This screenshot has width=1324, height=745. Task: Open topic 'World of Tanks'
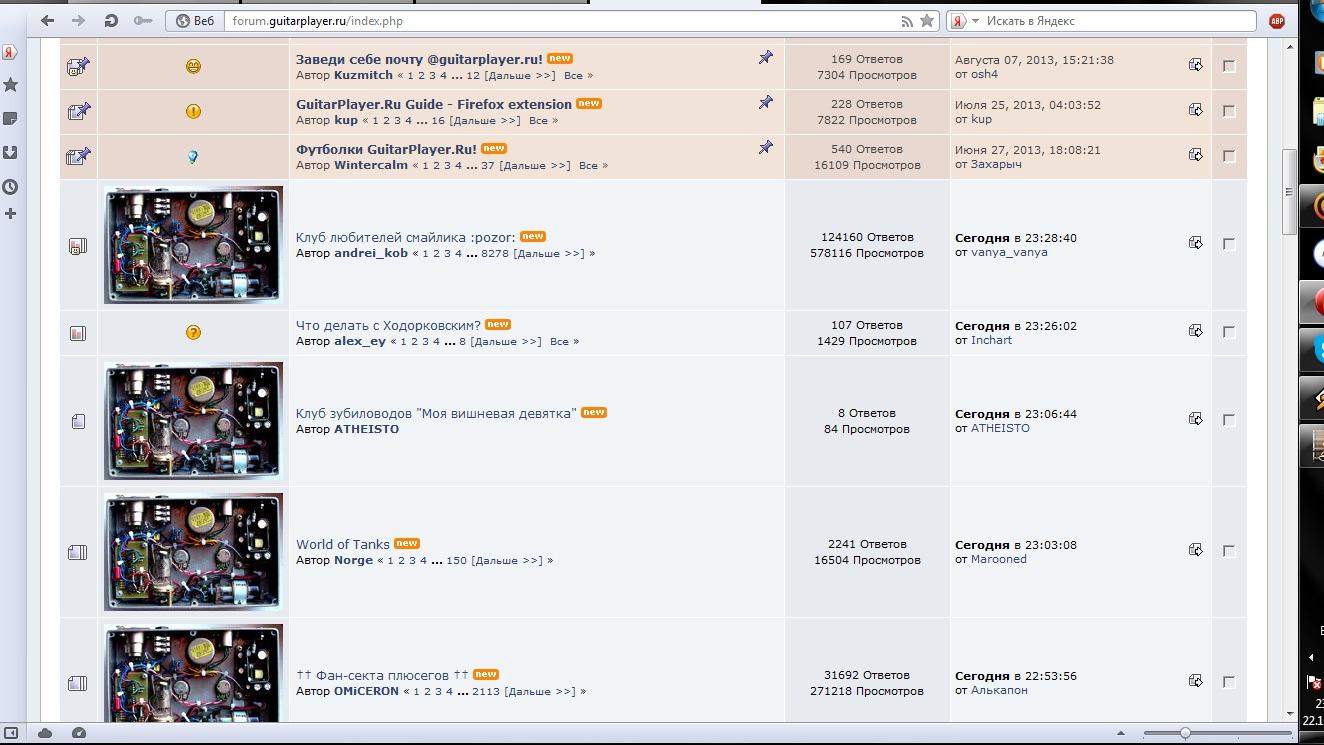[x=343, y=545]
